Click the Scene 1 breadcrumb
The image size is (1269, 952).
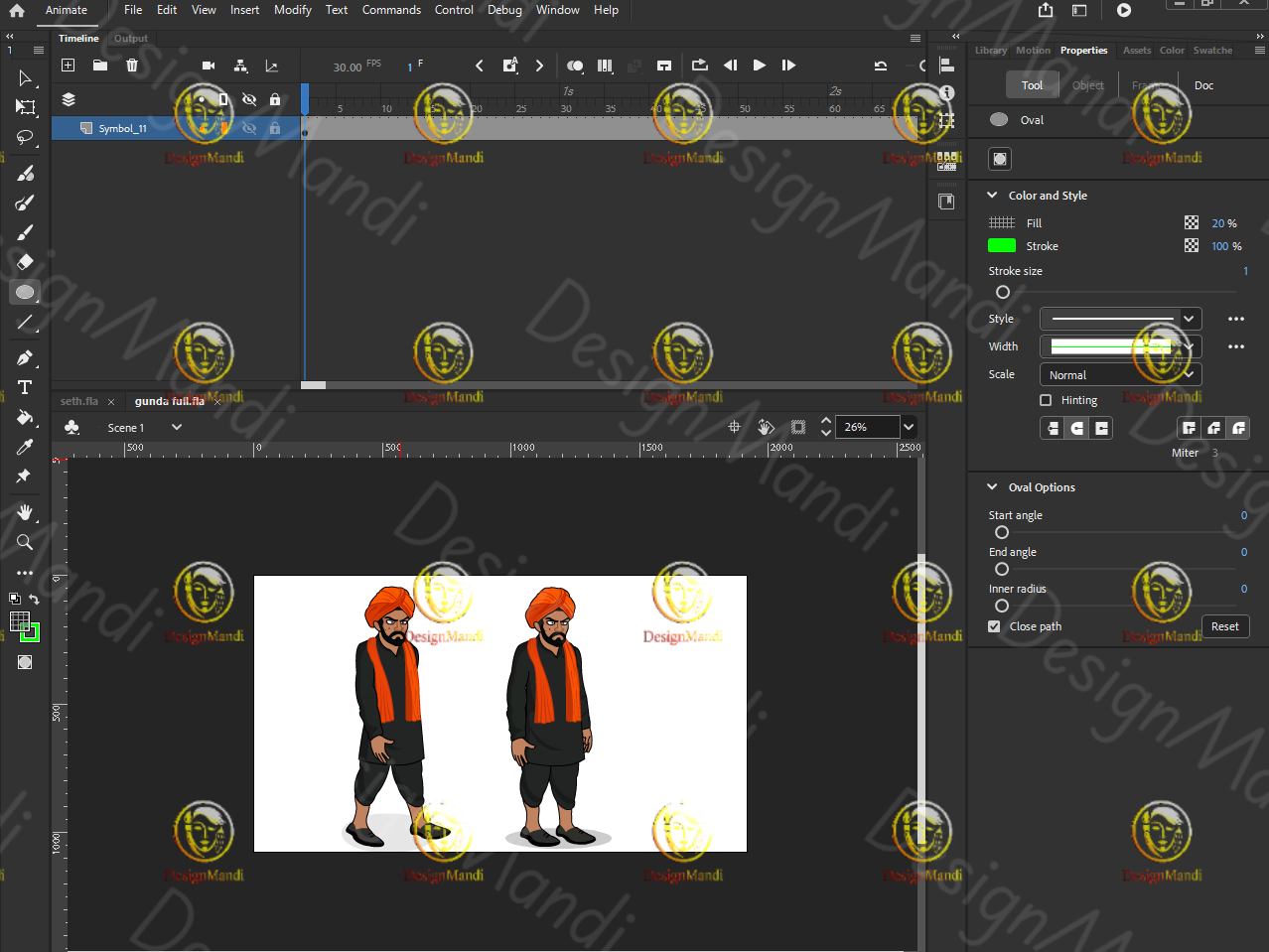coord(127,427)
